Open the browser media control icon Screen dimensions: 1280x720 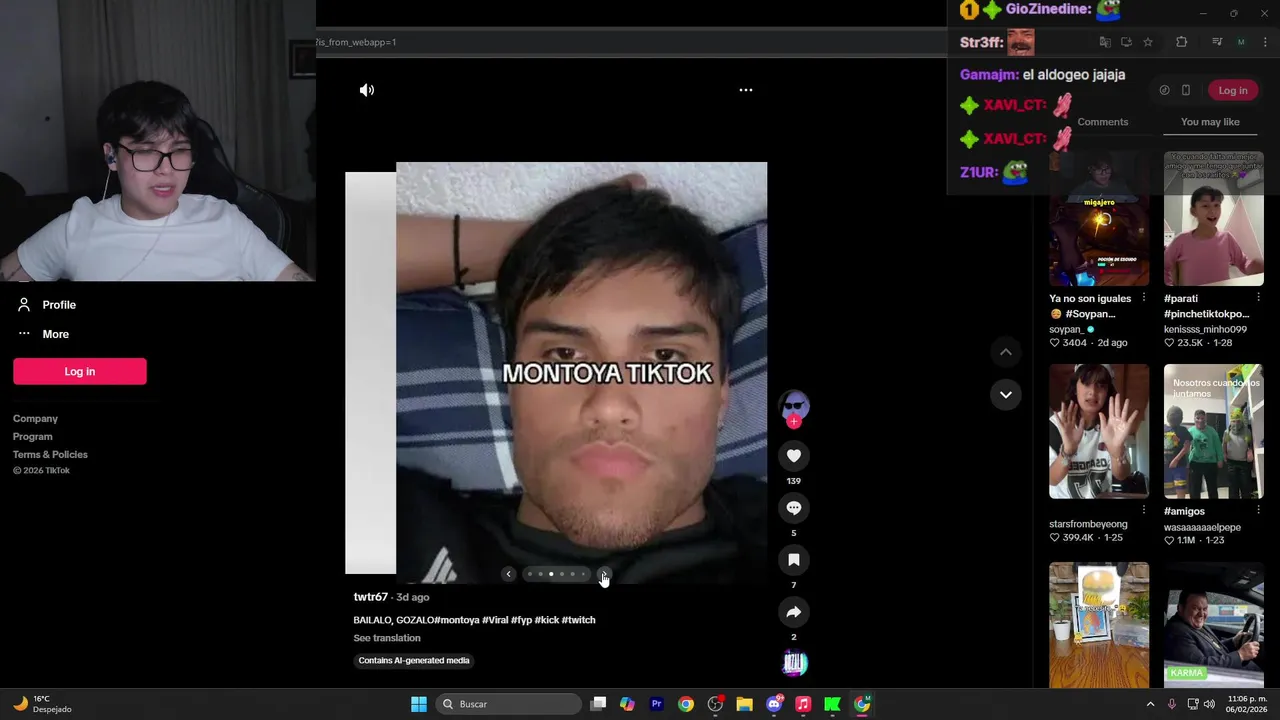[1217, 42]
